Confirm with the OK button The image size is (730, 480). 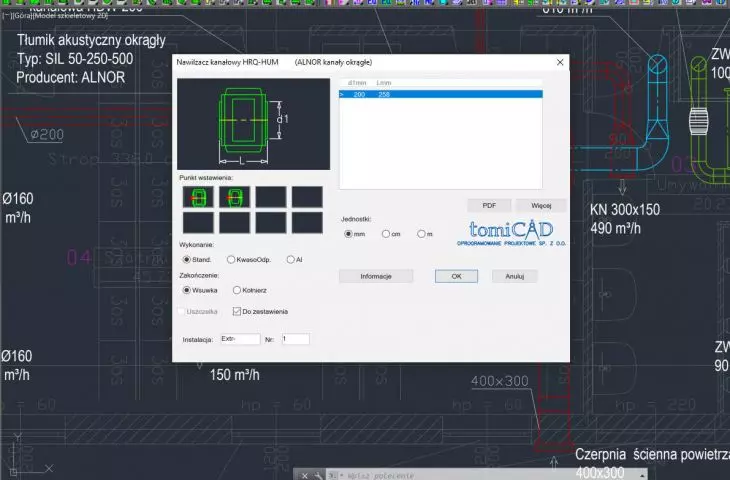pyautogui.click(x=456, y=276)
